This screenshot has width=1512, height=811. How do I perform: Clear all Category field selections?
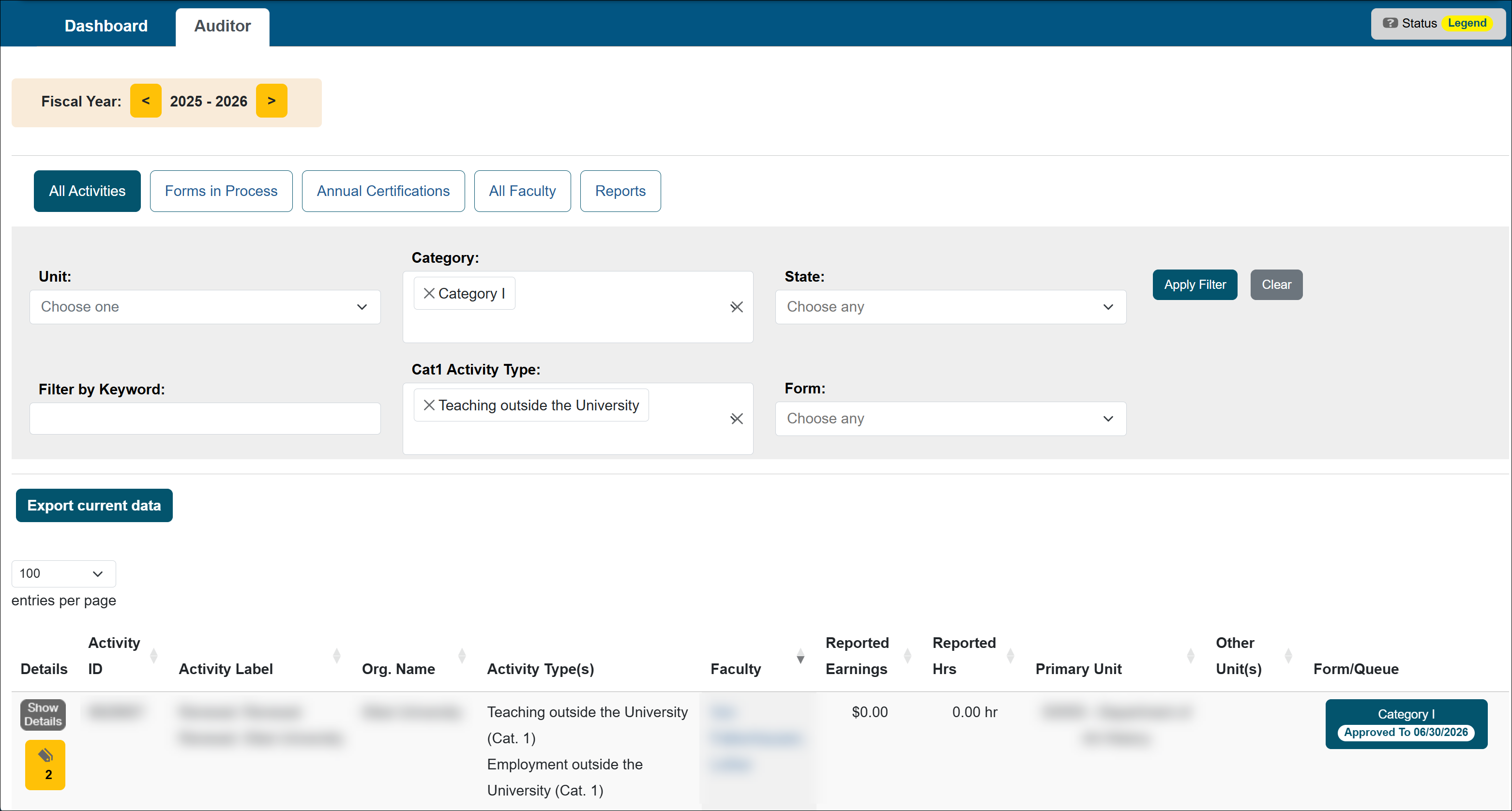pos(736,307)
